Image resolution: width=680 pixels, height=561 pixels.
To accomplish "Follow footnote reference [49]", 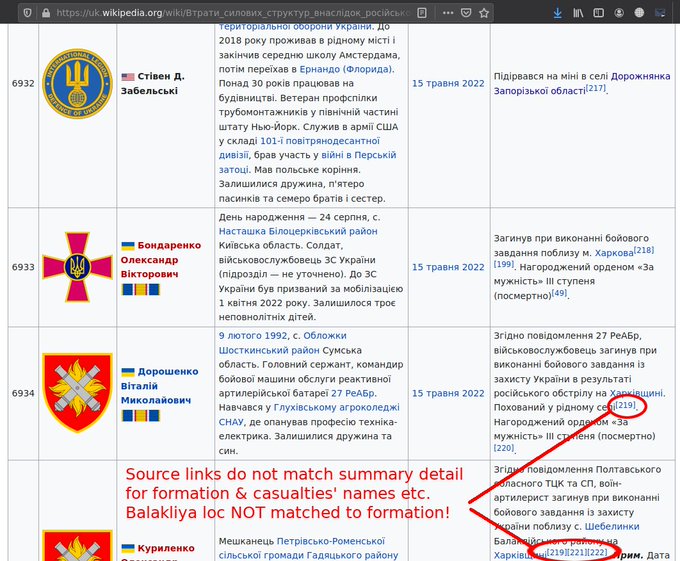I will 559,293.
